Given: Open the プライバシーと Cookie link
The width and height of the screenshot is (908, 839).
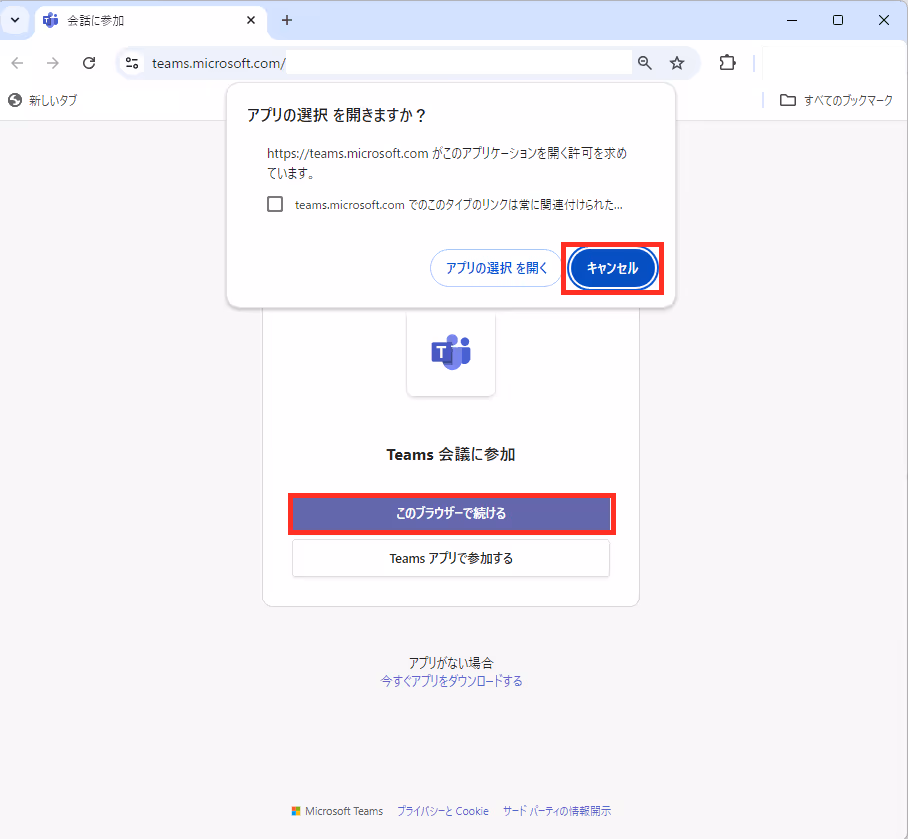Looking at the screenshot, I should (x=443, y=811).
